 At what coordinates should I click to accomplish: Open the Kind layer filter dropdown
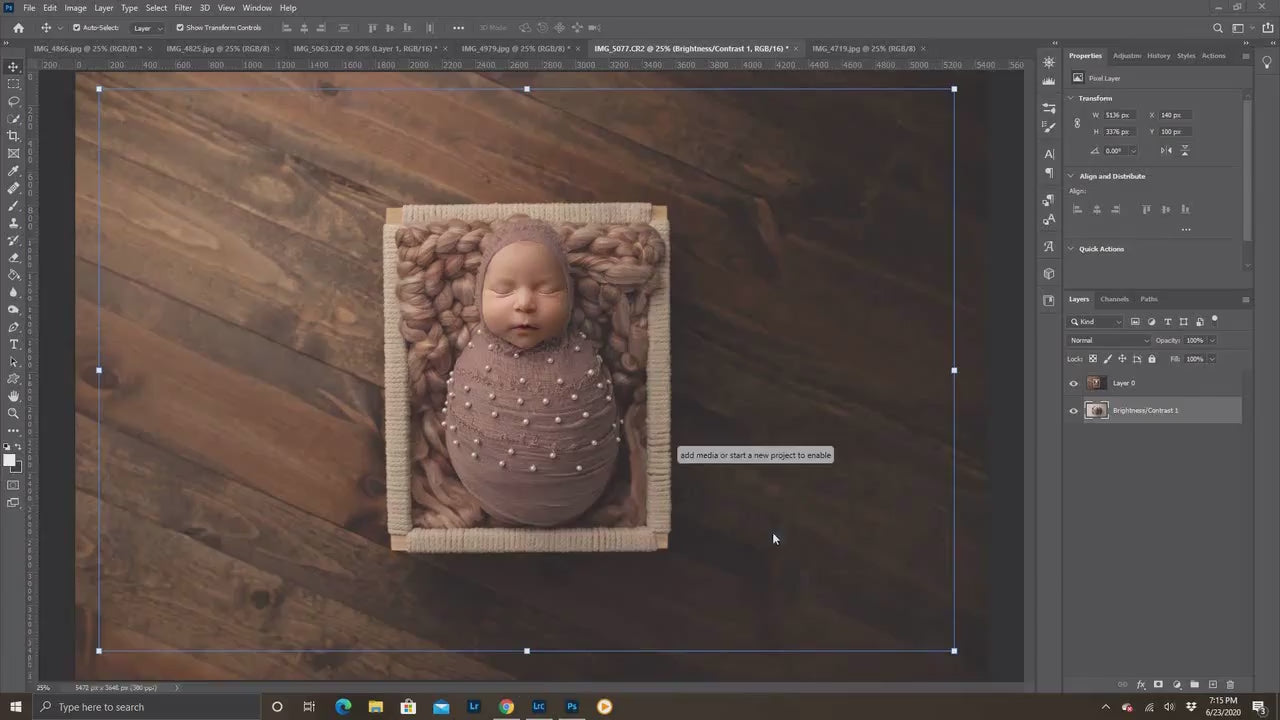click(1096, 322)
